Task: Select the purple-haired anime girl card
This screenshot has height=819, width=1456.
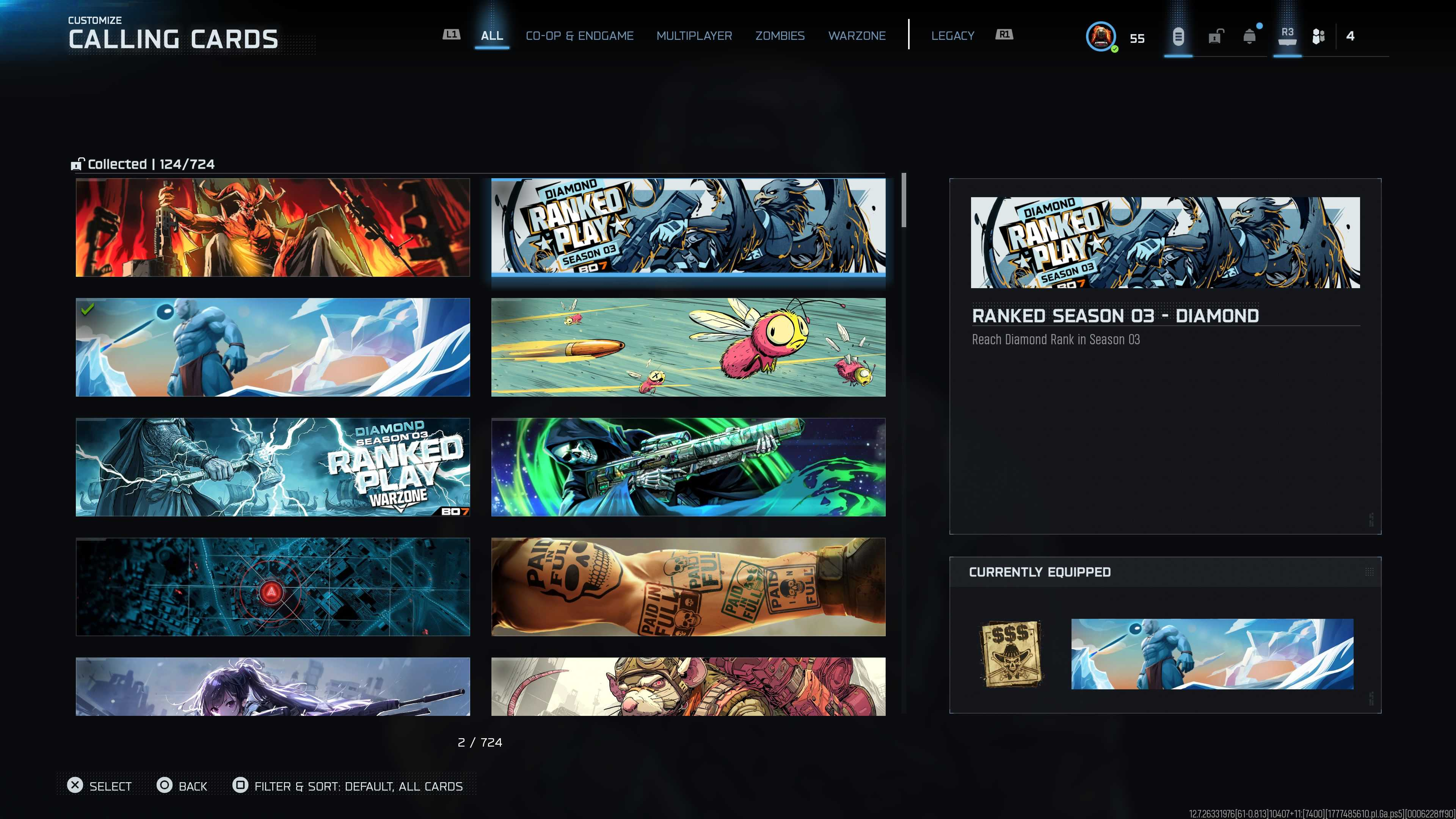Action: pyautogui.click(x=273, y=686)
